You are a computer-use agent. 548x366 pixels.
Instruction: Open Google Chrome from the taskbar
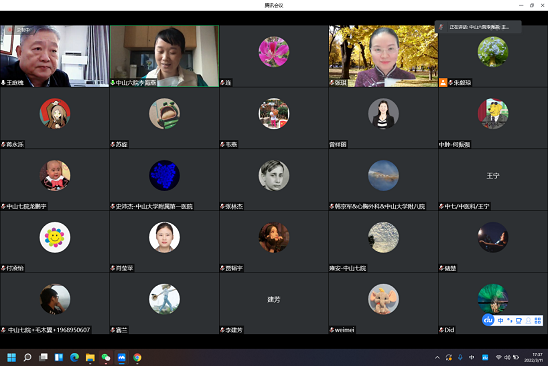(137, 357)
